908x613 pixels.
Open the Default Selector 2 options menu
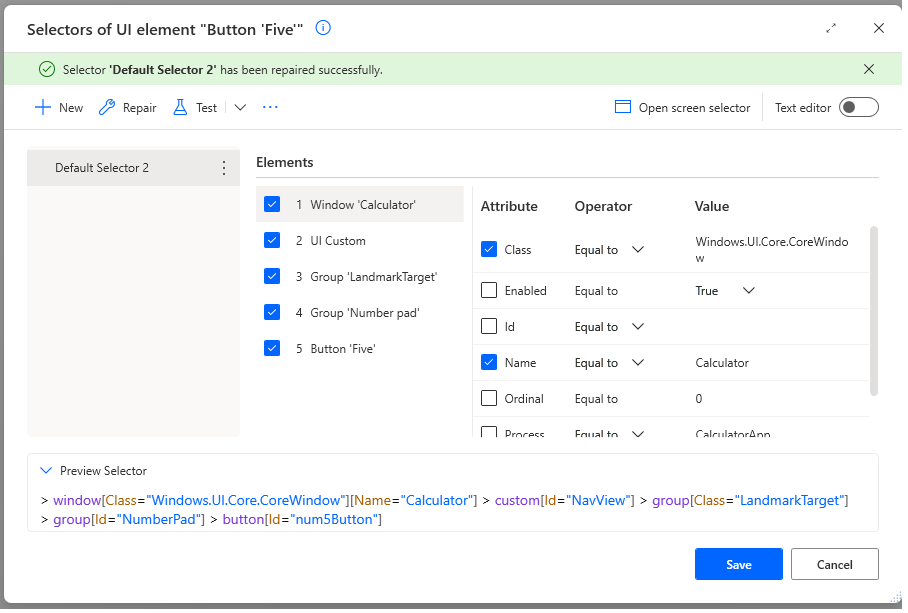tap(224, 168)
